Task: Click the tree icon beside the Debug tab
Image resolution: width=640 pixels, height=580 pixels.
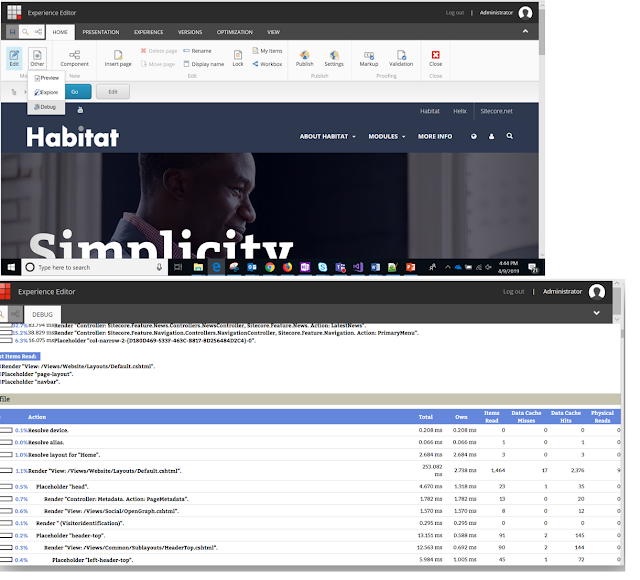Action: (x=16, y=314)
